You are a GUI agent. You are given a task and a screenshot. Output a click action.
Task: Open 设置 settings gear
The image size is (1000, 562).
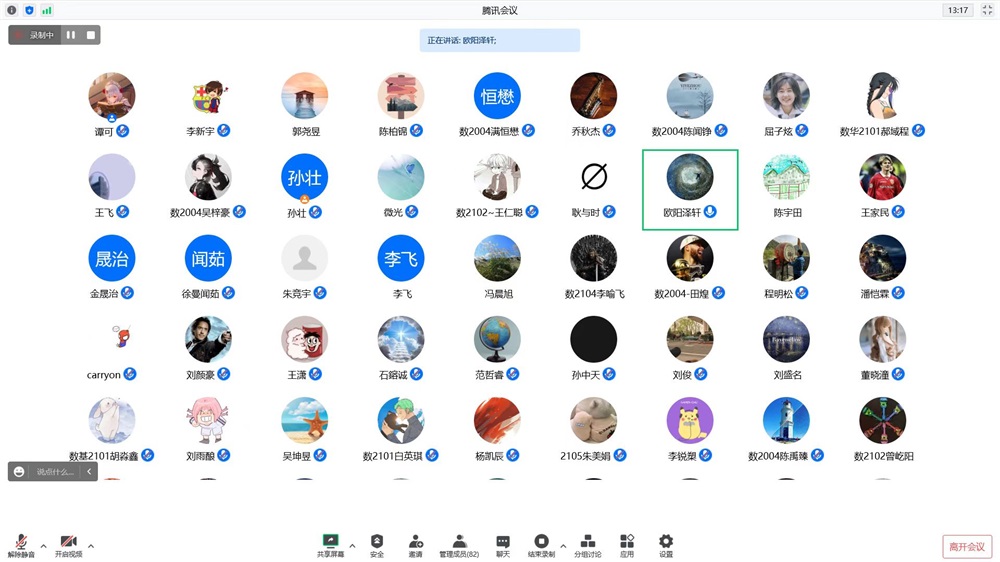(x=666, y=543)
